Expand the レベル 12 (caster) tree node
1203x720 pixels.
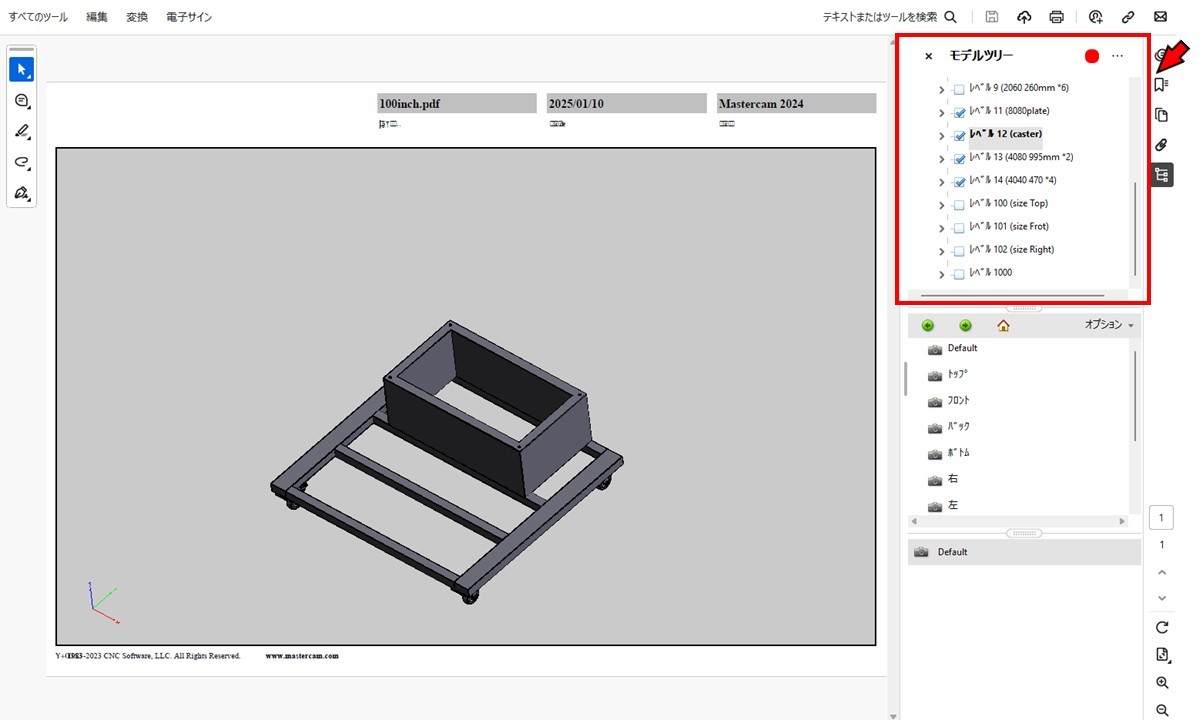pyautogui.click(x=939, y=135)
